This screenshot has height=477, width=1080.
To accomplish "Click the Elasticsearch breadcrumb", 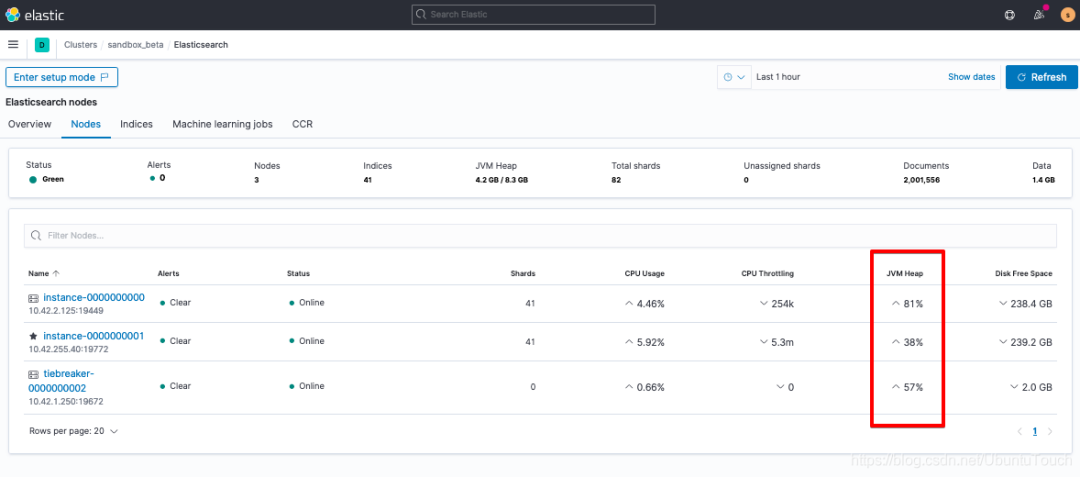I will pos(201,45).
